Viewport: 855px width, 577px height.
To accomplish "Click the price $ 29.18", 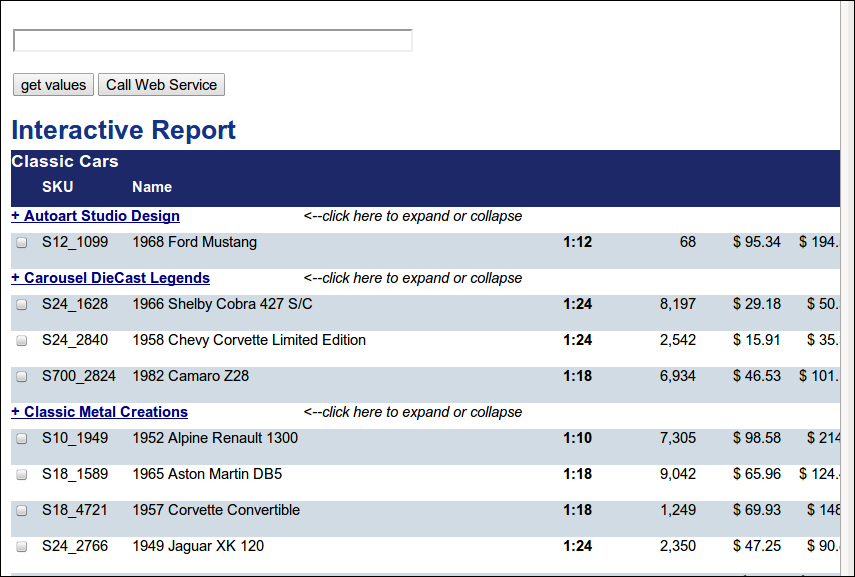I will pos(757,304).
